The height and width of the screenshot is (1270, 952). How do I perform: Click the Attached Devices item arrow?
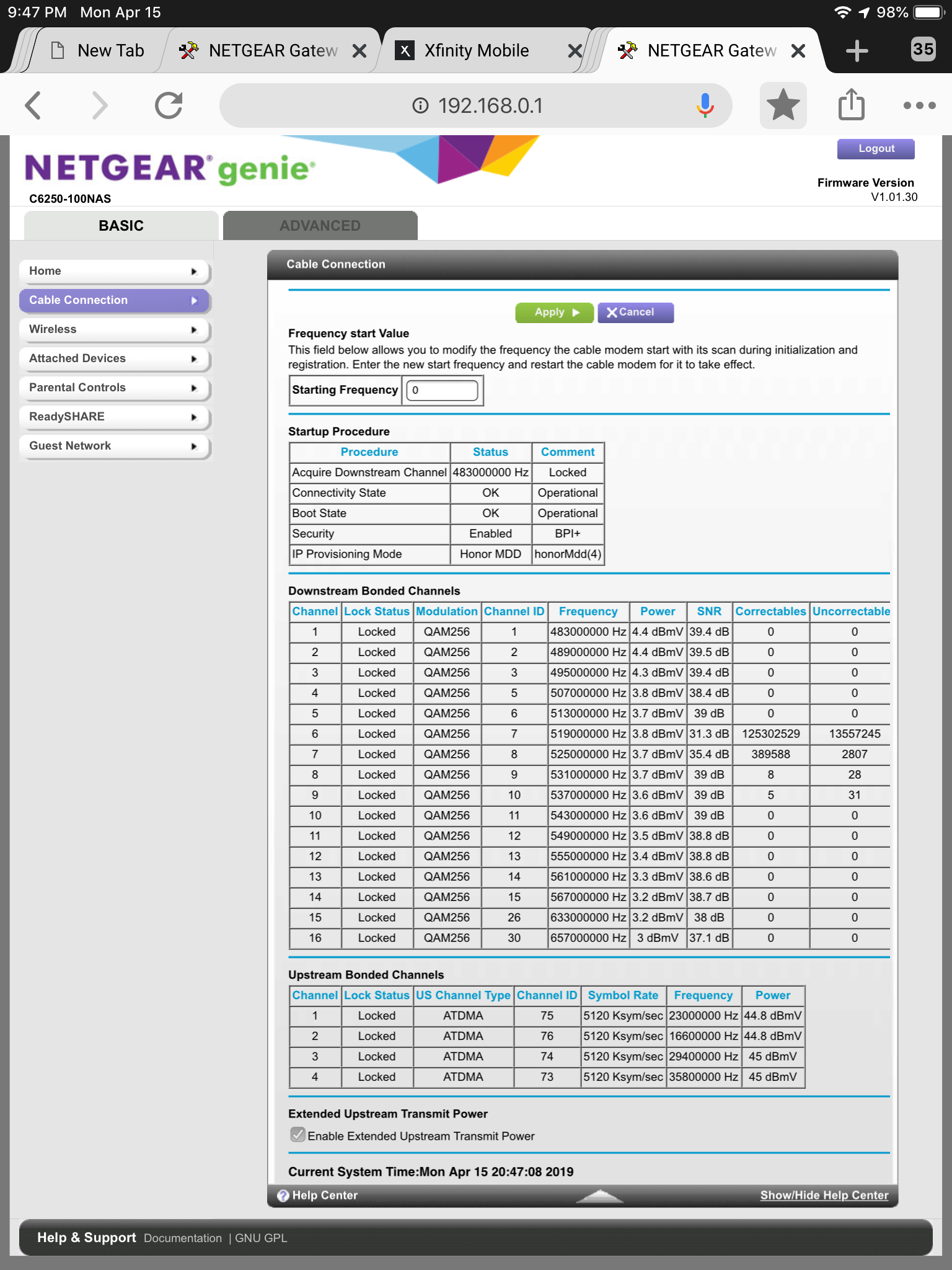pos(194,358)
